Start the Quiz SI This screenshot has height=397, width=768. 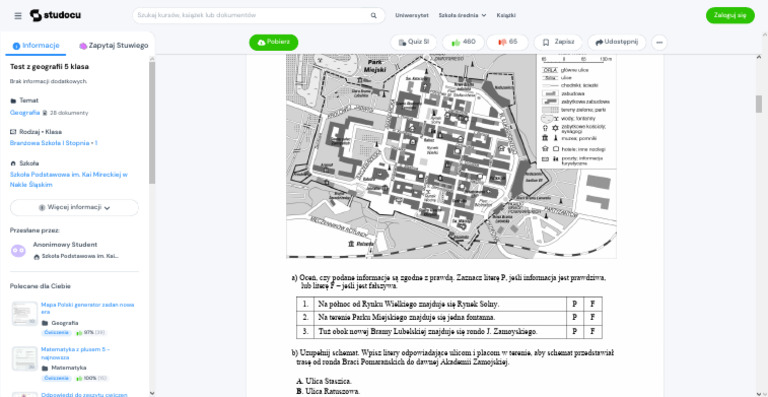(x=413, y=42)
